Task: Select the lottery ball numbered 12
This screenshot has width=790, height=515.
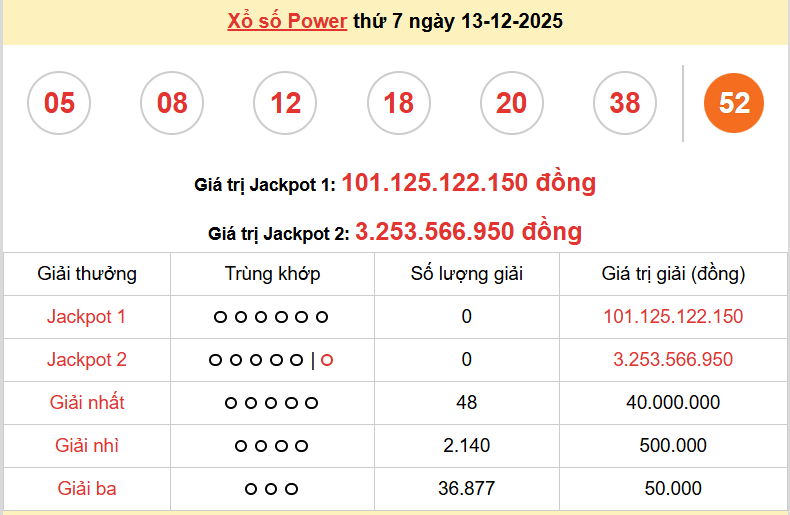Action: (285, 103)
